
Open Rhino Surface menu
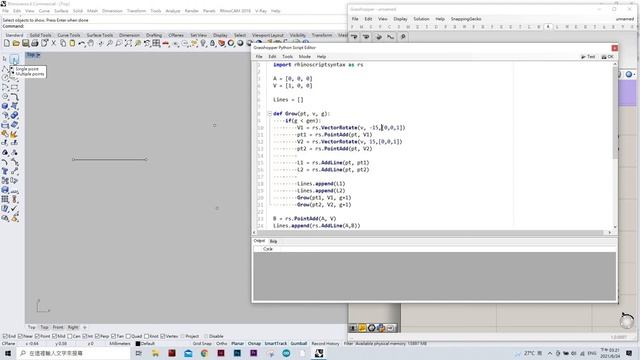(x=61, y=11)
